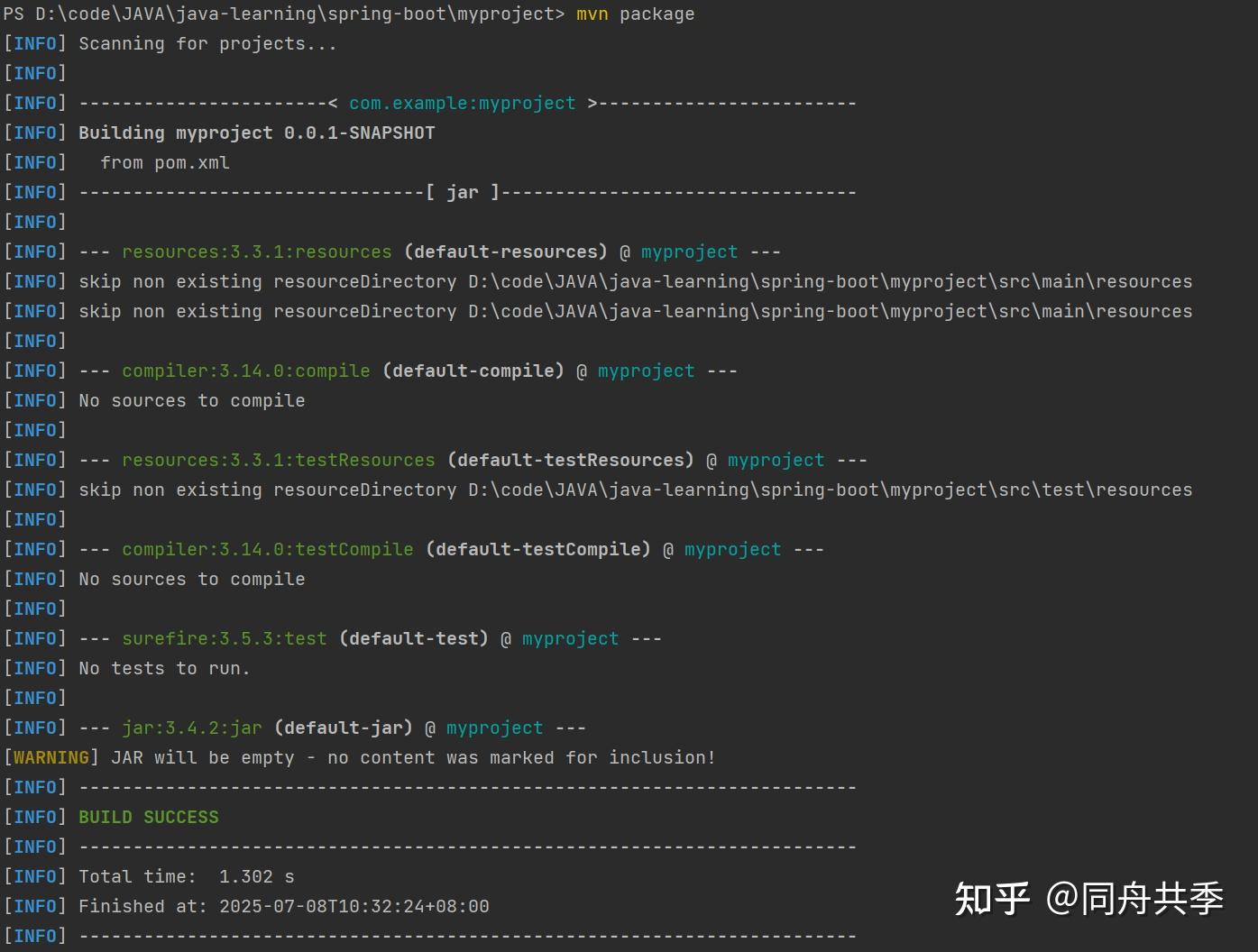Select the from pom.xml text
The width and height of the screenshot is (1258, 952).
(167, 162)
